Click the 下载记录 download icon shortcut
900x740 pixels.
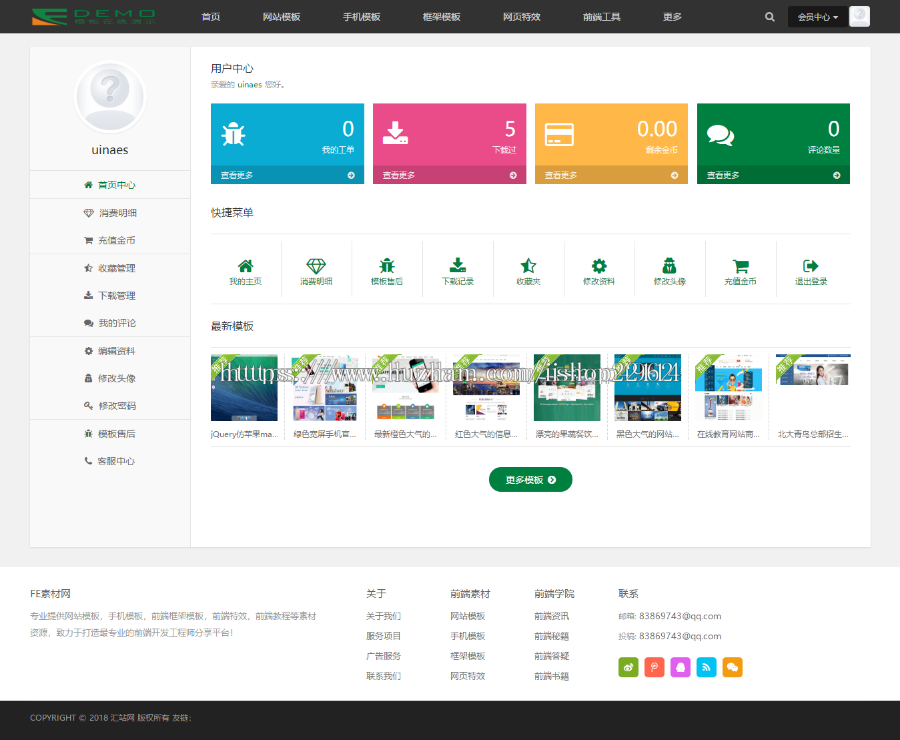[458, 266]
